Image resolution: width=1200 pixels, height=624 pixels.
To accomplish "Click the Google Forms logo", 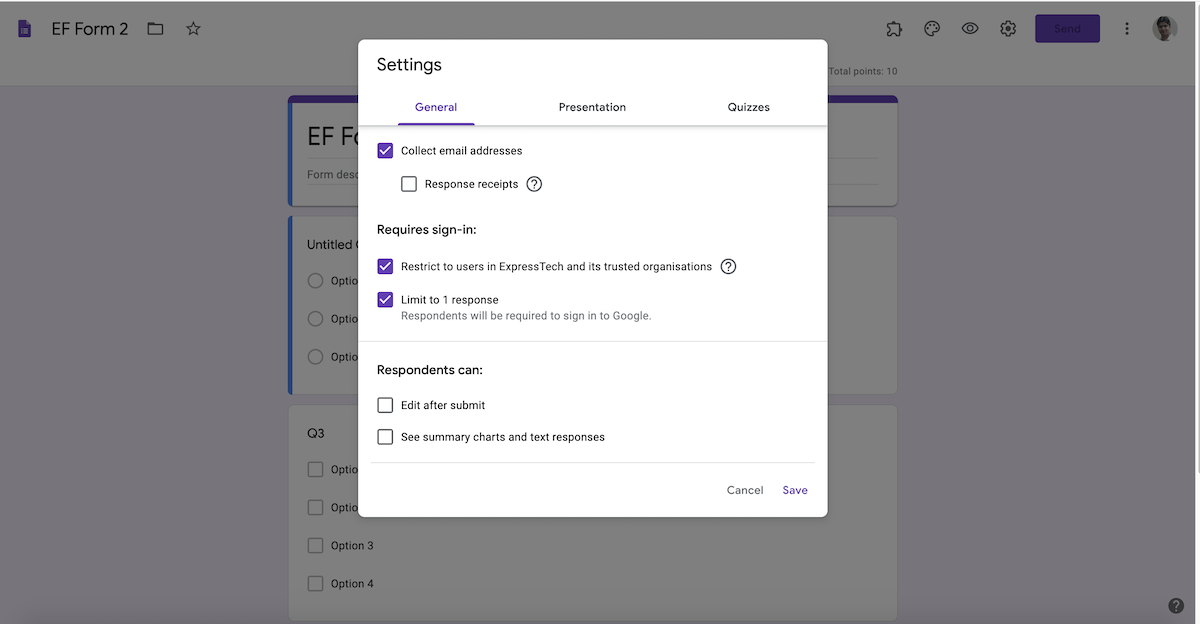I will pyautogui.click(x=22, y=28).
